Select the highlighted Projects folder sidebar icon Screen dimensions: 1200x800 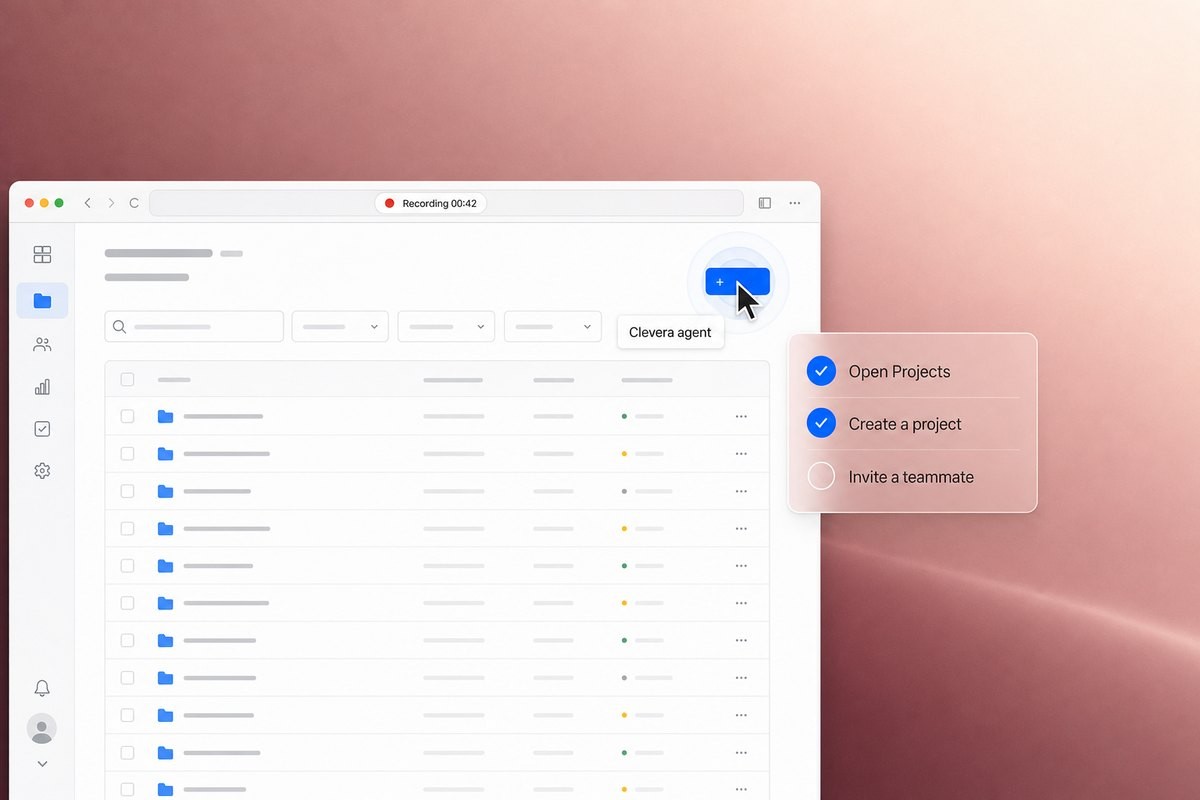pos(42,300)
